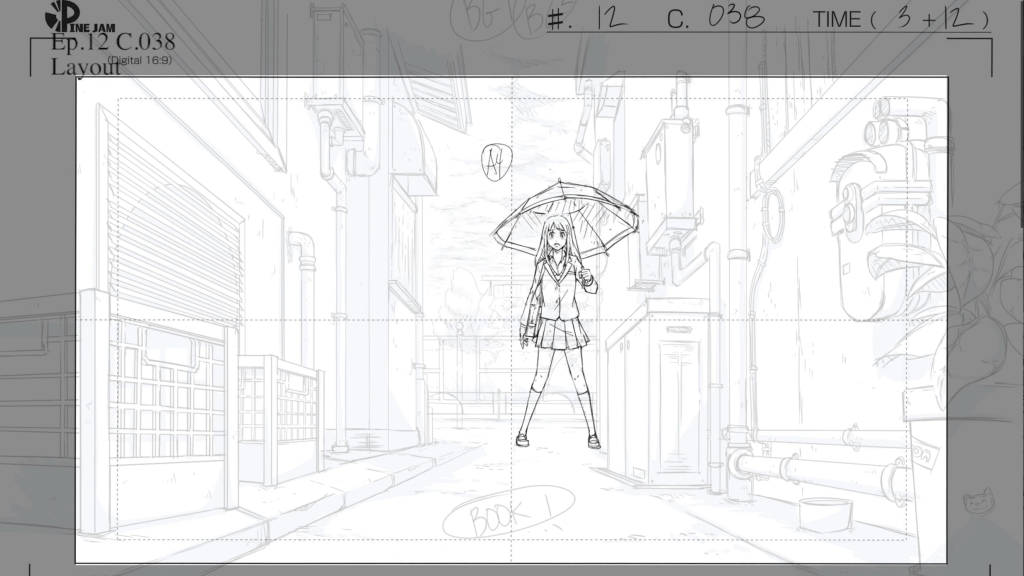Click the circled A1 cel label
1024x576 pixels.
pyautogui.click(x=493, y=159)
